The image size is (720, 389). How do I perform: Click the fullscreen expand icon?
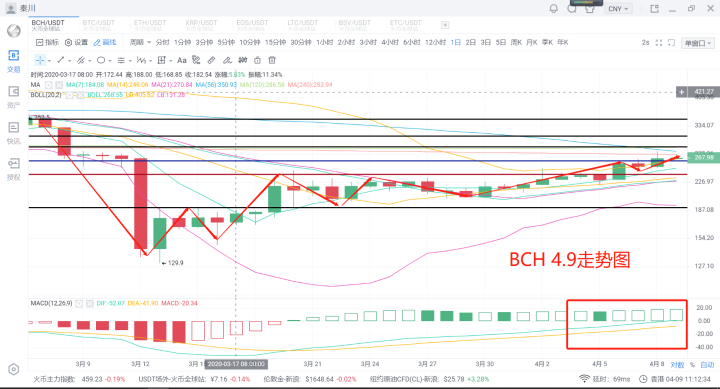(x=658, y=43)
